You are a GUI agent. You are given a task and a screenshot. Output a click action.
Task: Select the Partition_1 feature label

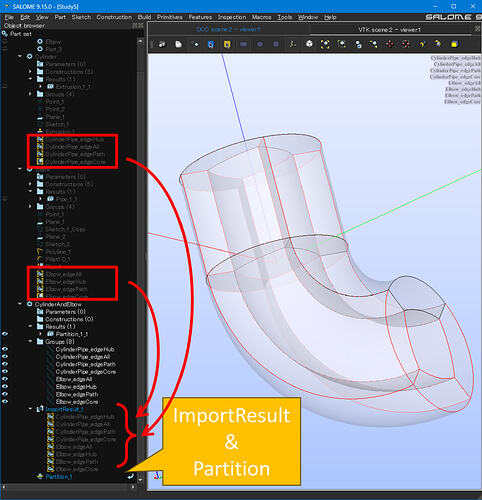click(x=59, y=477)
